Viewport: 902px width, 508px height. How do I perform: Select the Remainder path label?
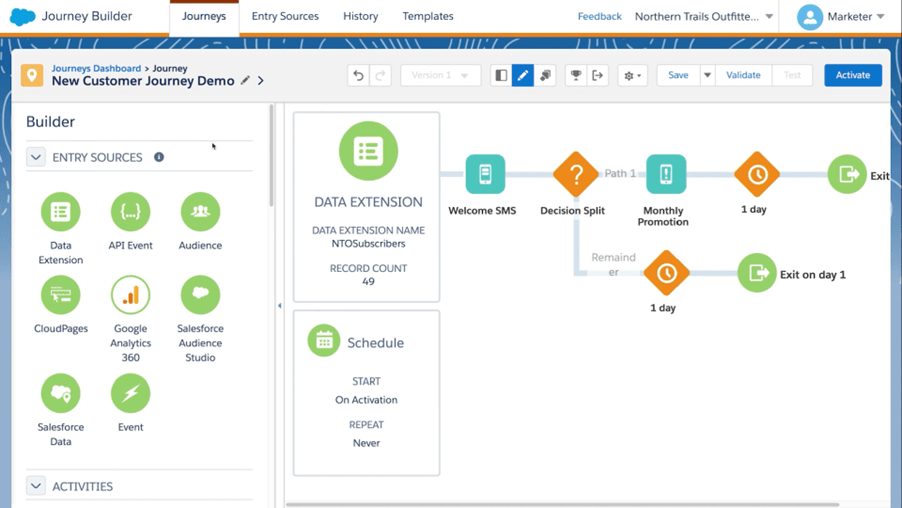click(613, 265)
